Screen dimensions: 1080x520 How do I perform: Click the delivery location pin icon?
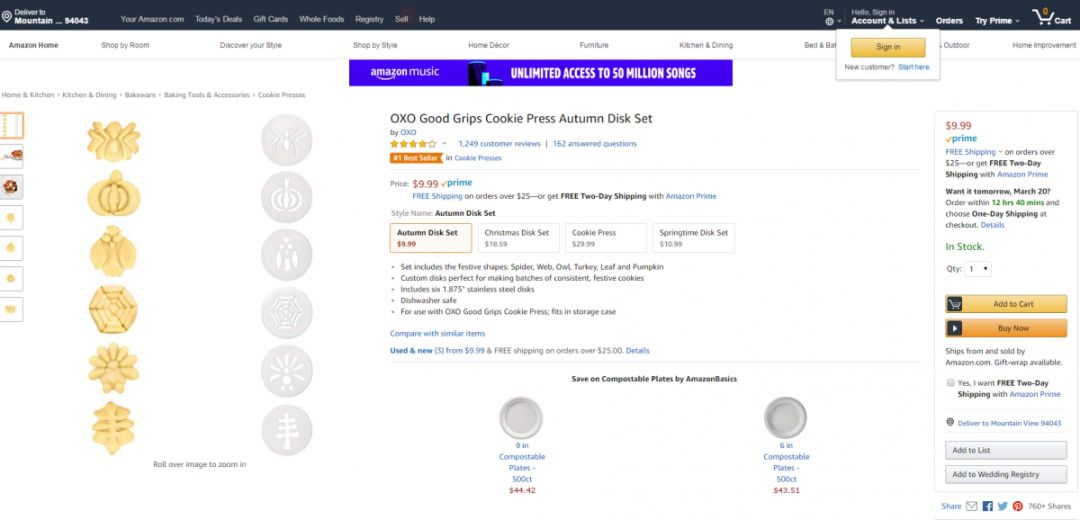pyautogui.click(x=7, y=17)
